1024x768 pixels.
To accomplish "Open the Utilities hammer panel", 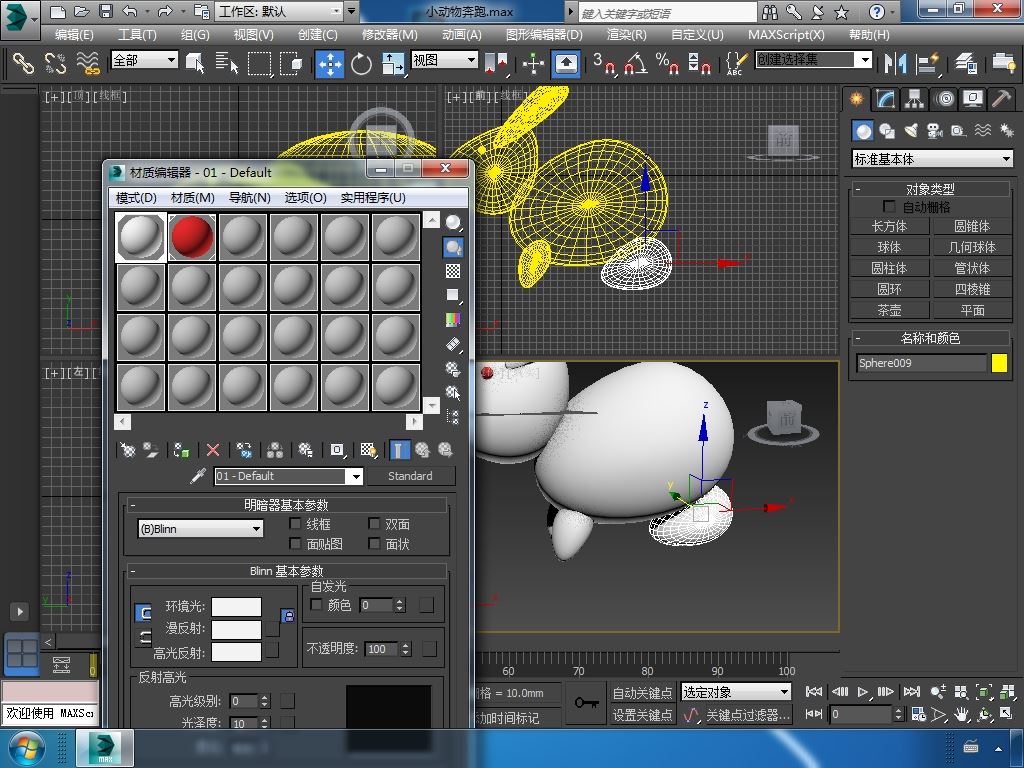I will pyautogui.click(x=1000, y=99).
